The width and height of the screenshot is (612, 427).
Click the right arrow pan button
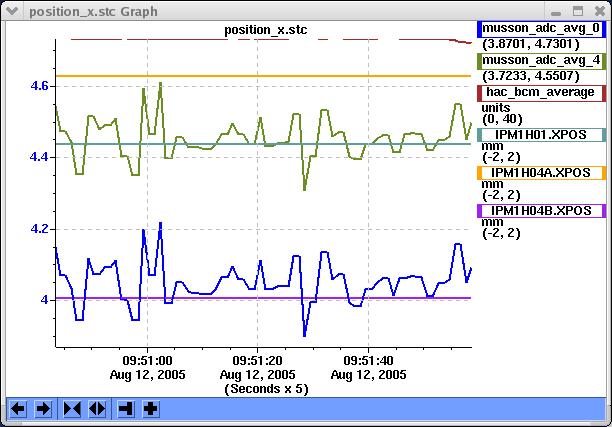click(x=43, y=409)
